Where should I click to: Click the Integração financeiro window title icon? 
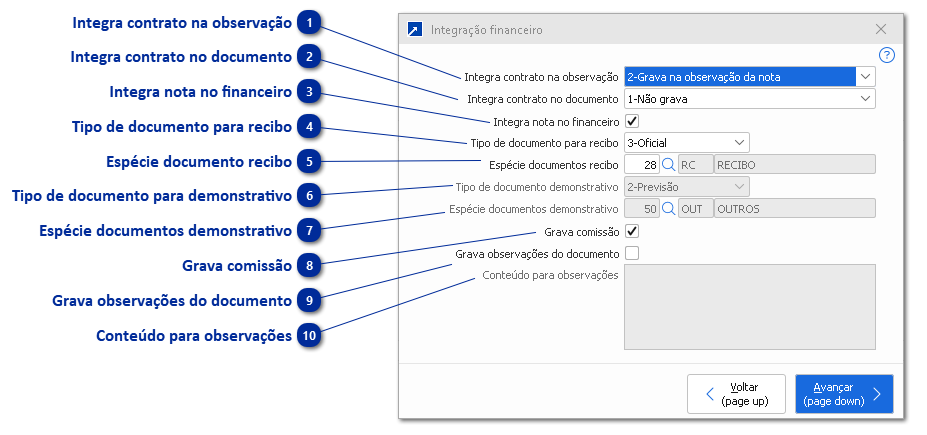click(x=415, y=29)
